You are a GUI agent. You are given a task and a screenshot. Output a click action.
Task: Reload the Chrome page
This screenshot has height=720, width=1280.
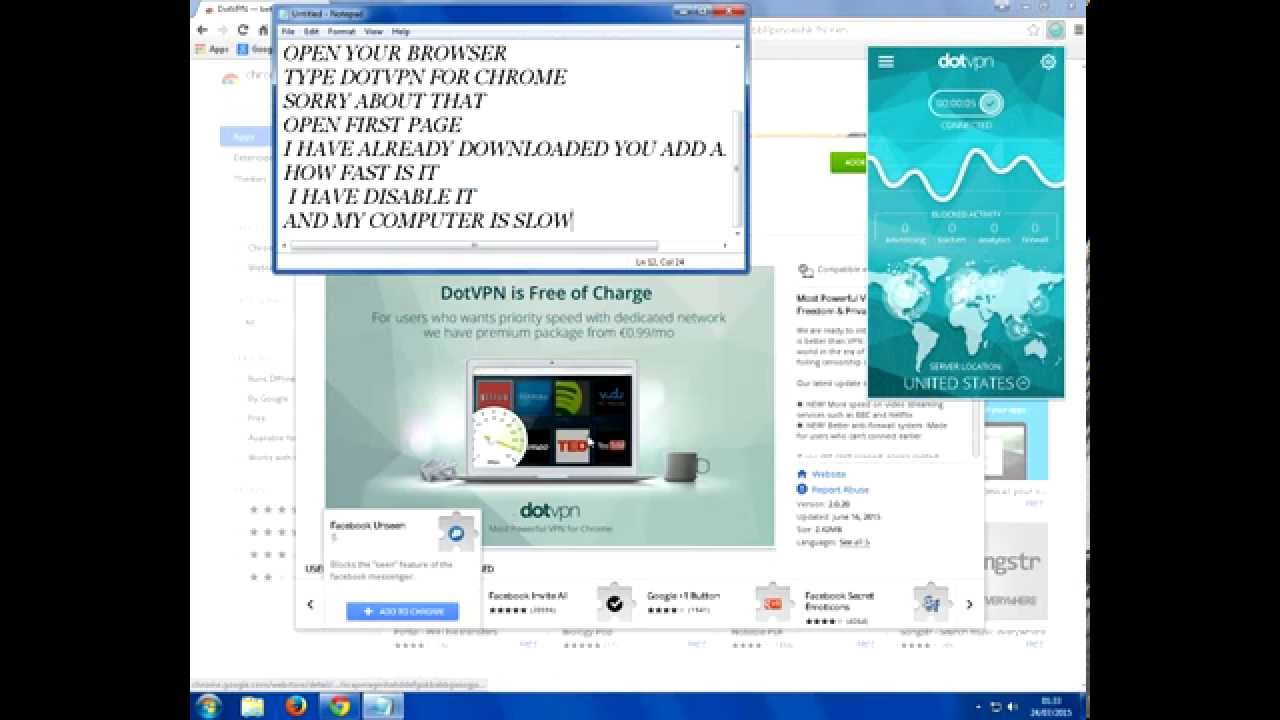pyautogui.click(x=243, y=30)
